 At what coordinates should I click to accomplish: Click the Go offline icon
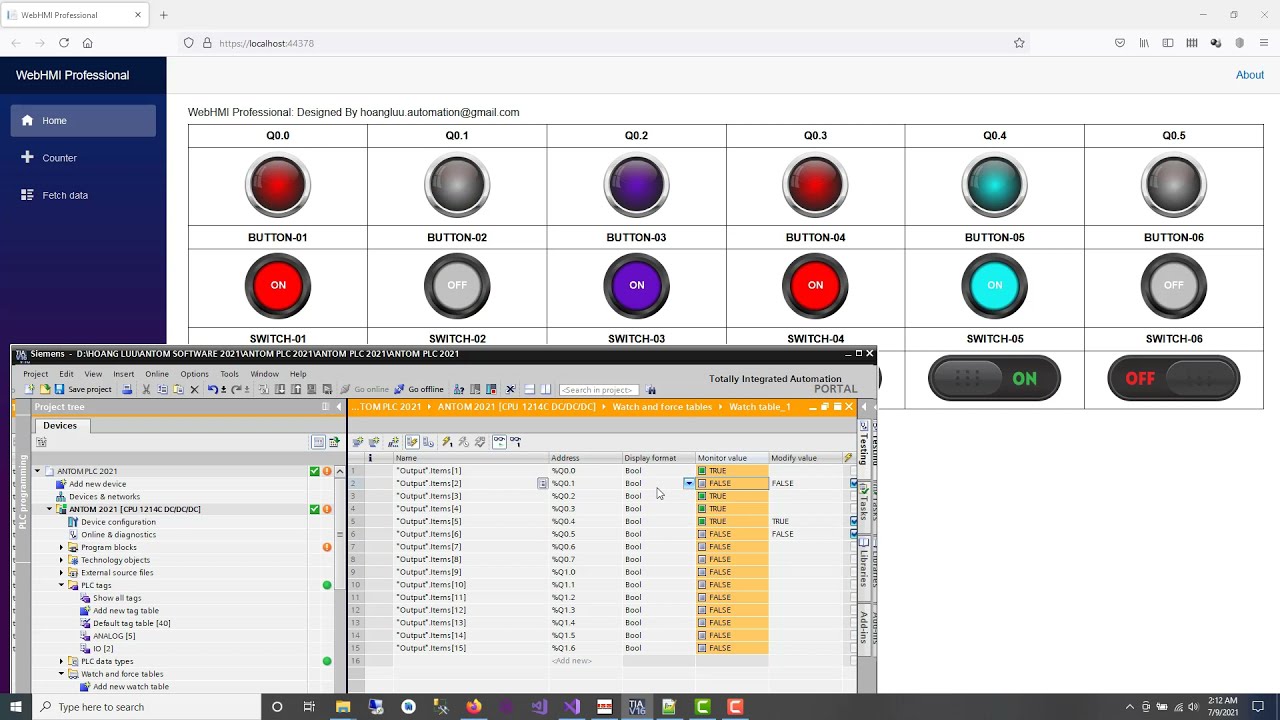[399, 389]
